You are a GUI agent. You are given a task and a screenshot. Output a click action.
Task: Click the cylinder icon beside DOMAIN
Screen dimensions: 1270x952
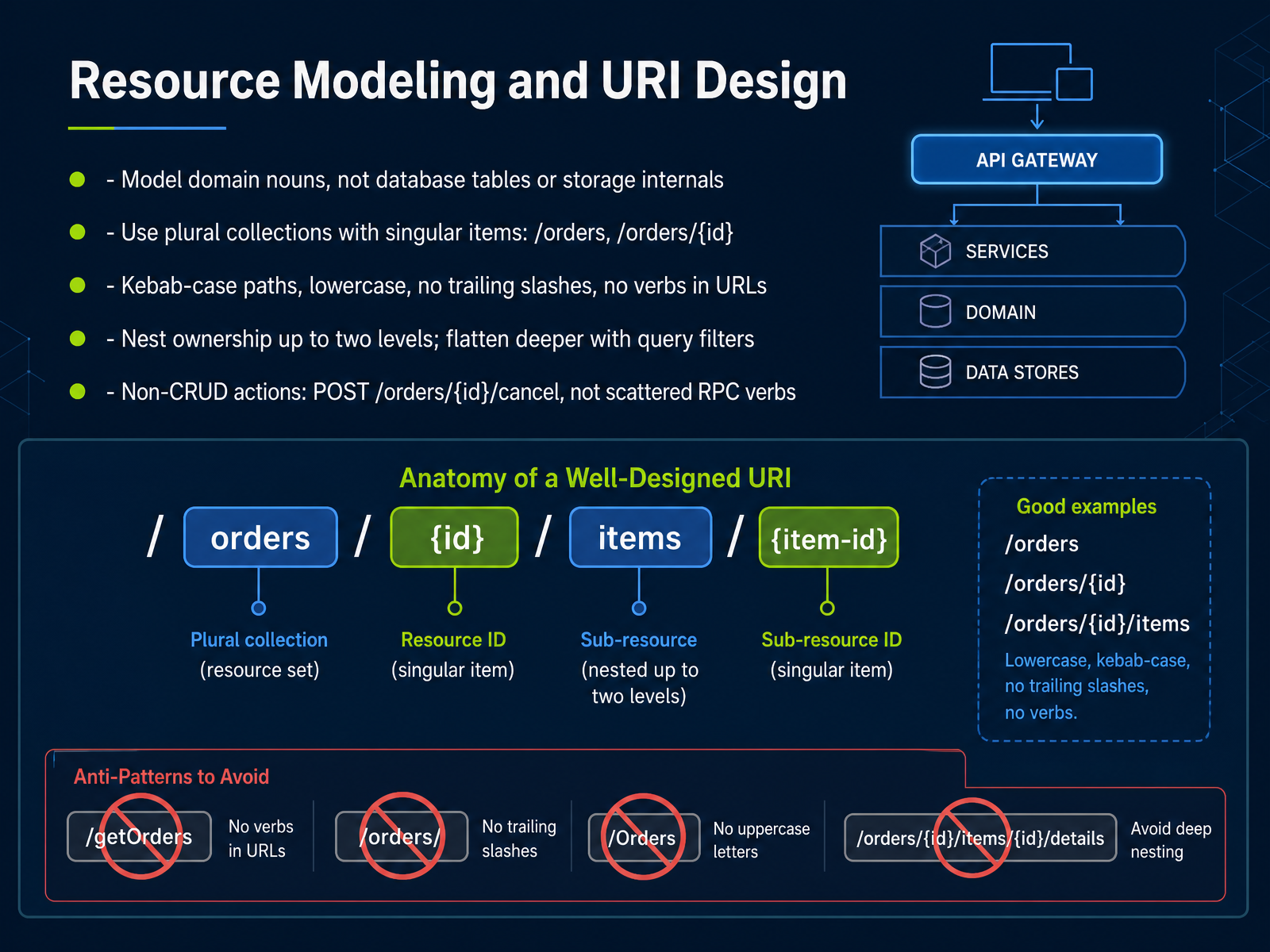click(x=935, y=312)
